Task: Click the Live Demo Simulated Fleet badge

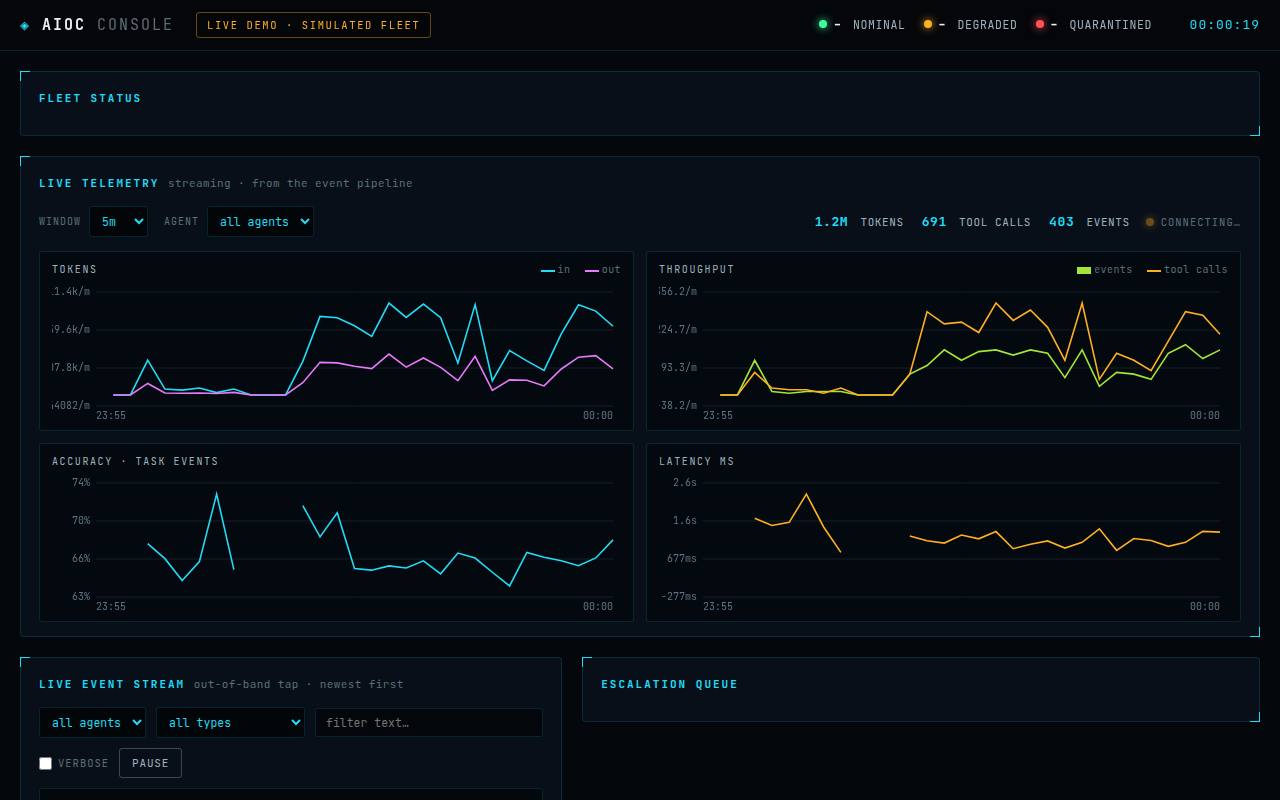Action: pos(313,25)
